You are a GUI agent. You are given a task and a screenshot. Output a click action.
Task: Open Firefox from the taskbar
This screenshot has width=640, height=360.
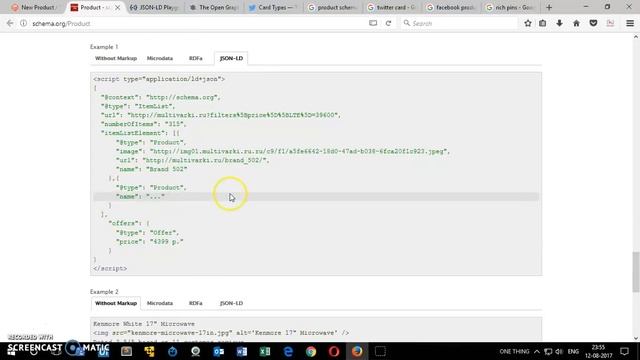357,351
